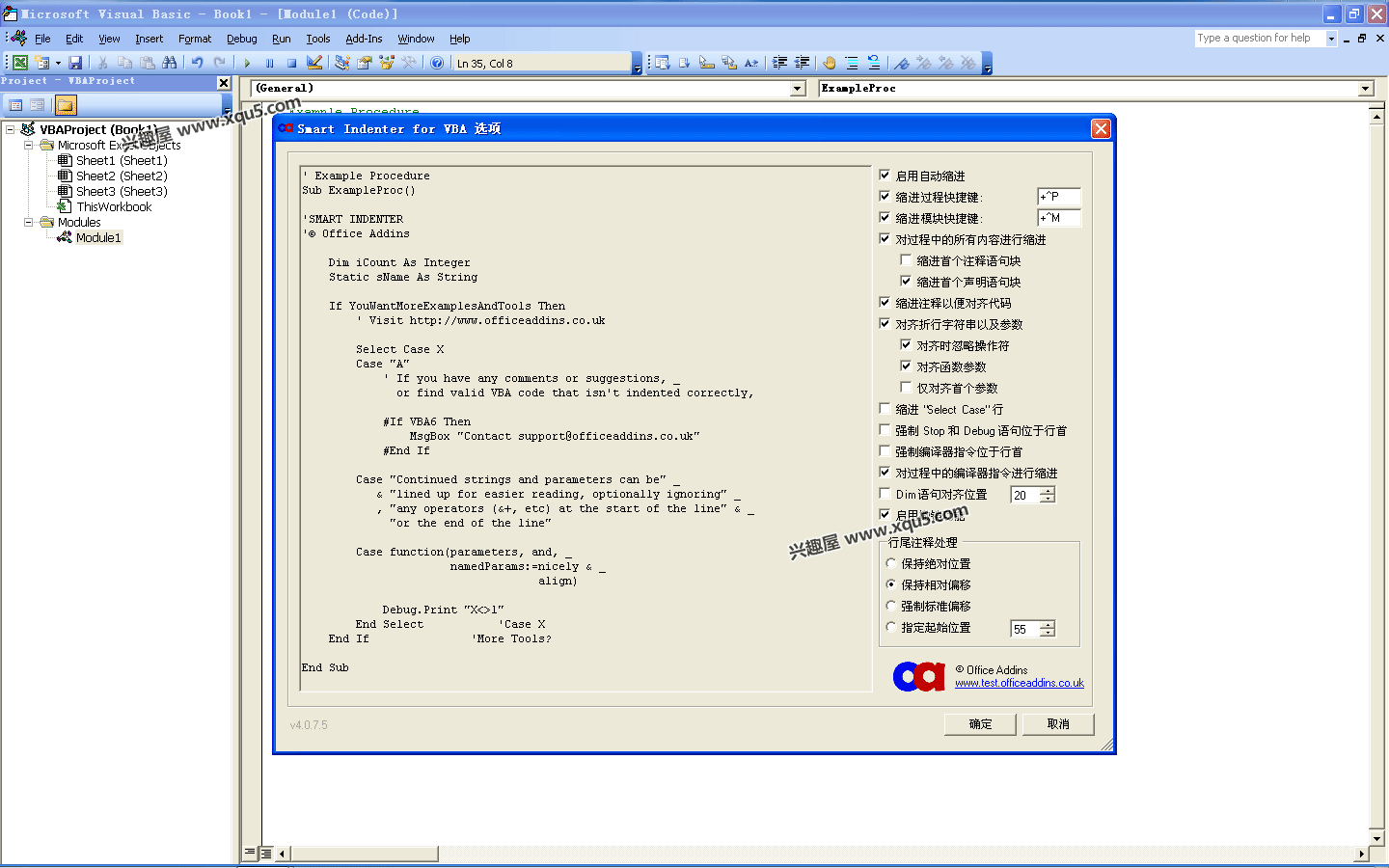Image resolution: width=1389 pixels, height=868 pixels.
Task: Toggle 启用自动缩进 checkbox
Action: coord(885,175)
